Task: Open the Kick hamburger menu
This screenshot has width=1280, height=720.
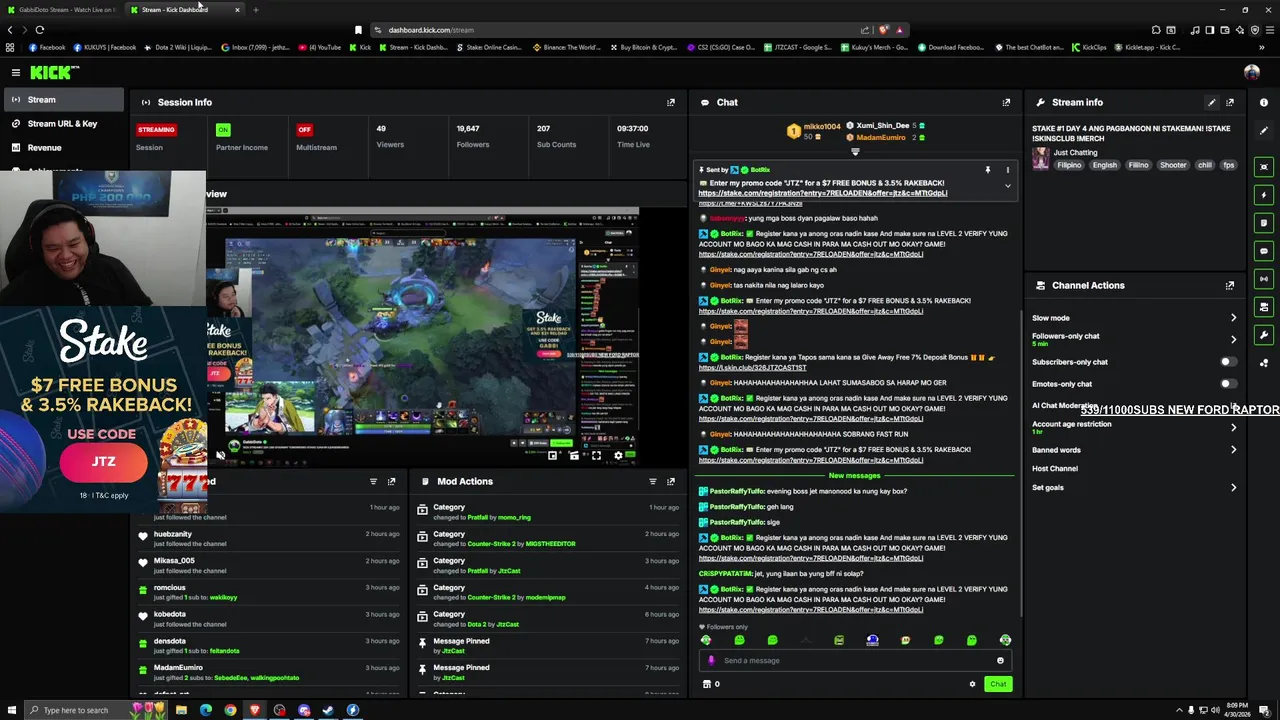Action: [16, 72]
